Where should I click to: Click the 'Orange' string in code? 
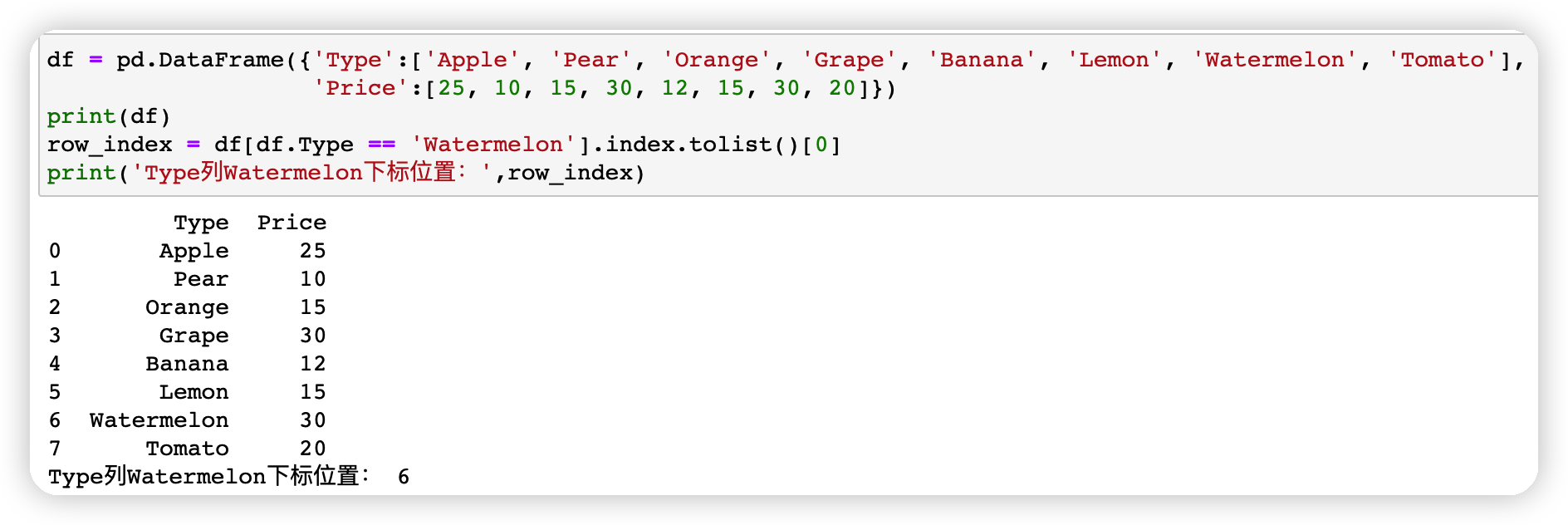[x=717, y=60]
